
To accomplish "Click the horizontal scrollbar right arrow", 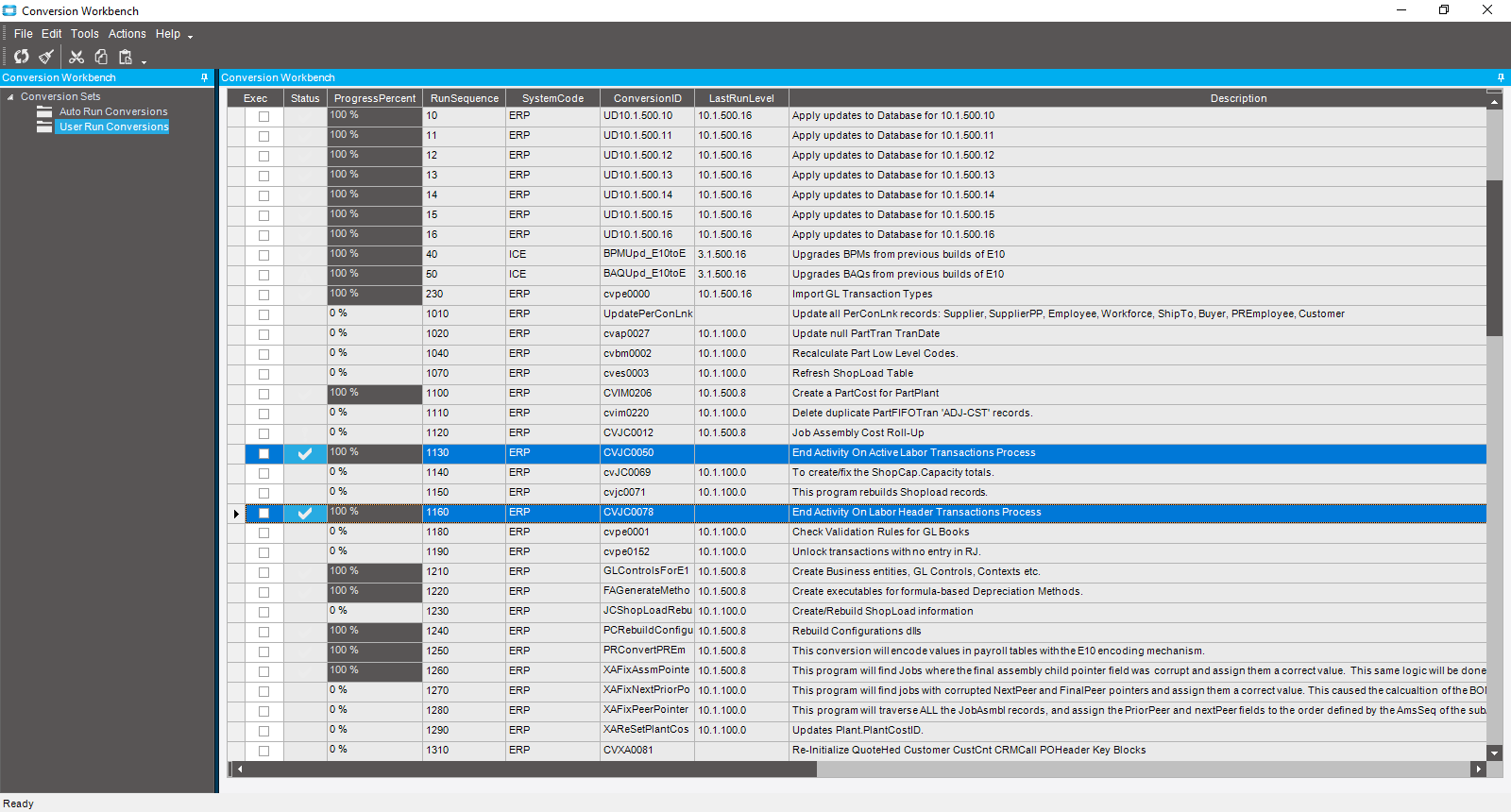I will tap(1478, 770).
